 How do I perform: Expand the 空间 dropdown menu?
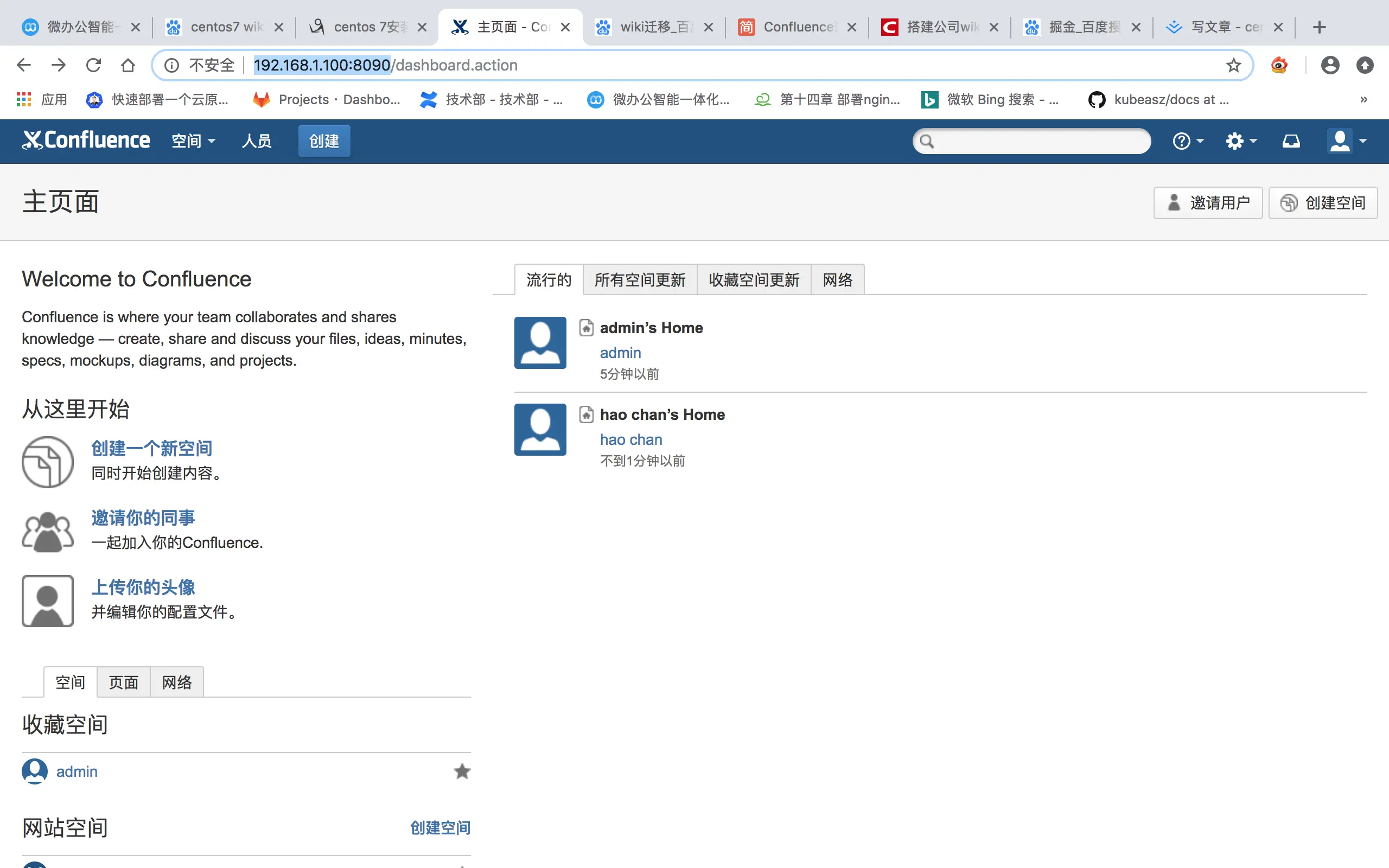click(193, 141)
